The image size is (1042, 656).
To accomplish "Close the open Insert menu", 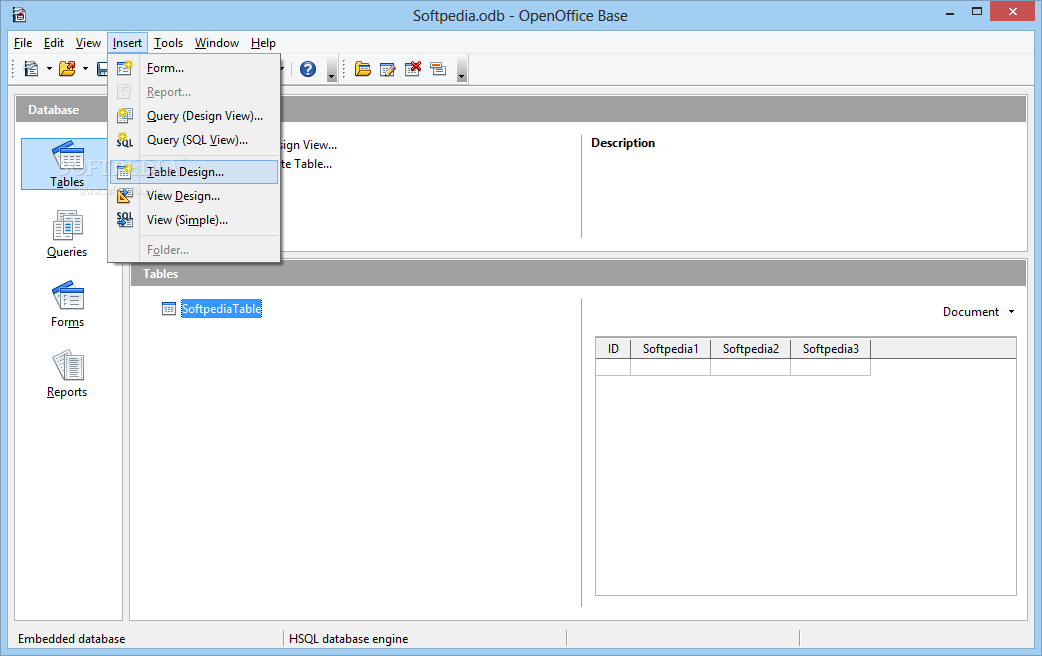I will coord(127,43).
